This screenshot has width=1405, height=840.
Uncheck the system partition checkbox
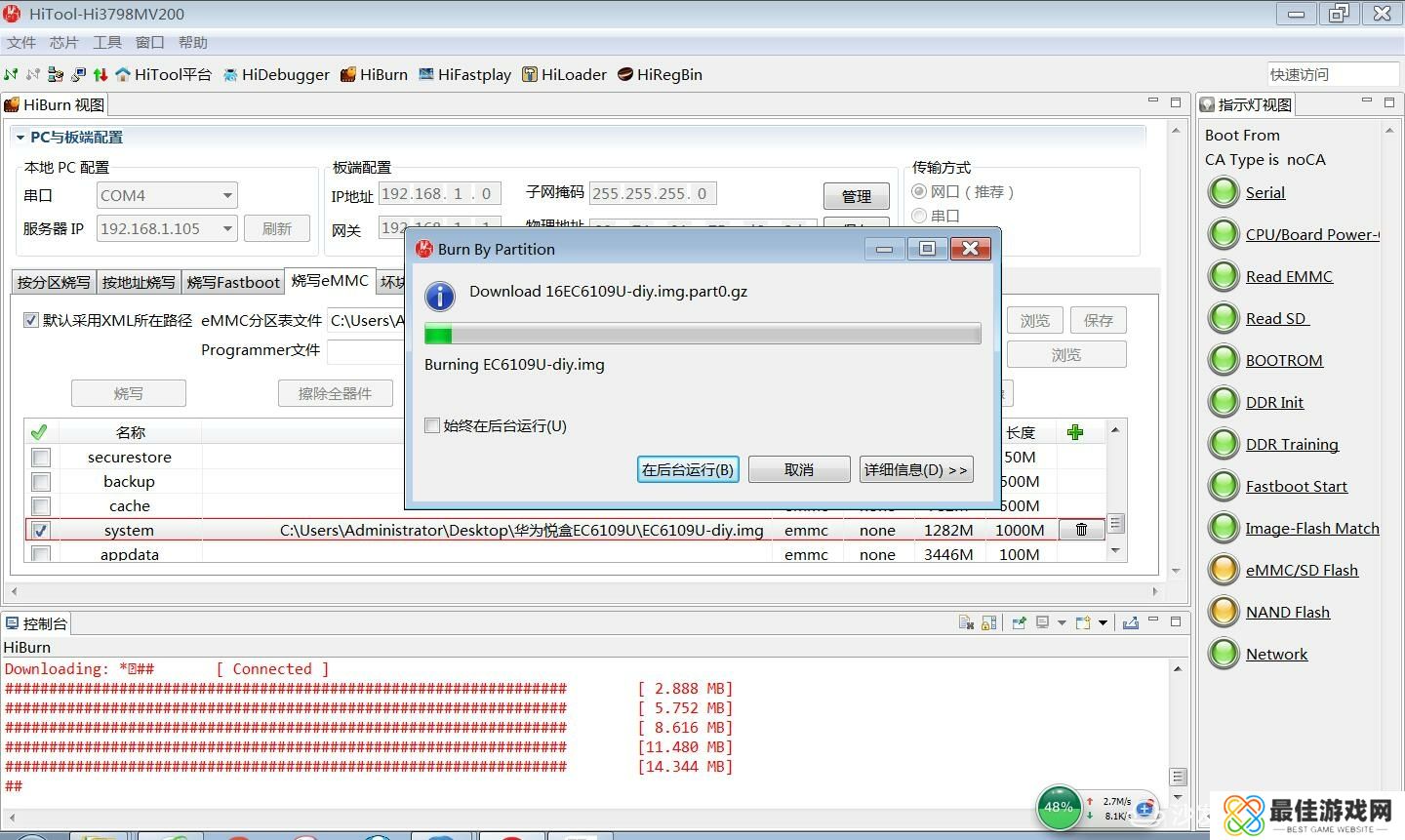point(40,531)
